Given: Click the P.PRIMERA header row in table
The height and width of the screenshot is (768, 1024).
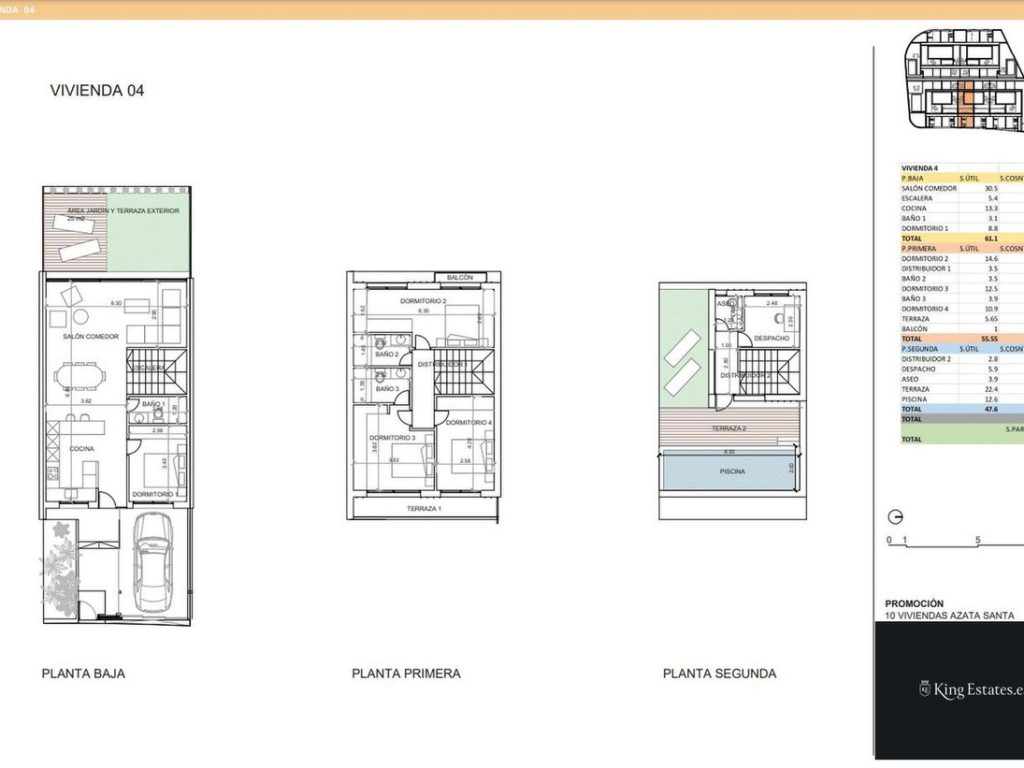Looking at the screenshot, I should 962,249.
